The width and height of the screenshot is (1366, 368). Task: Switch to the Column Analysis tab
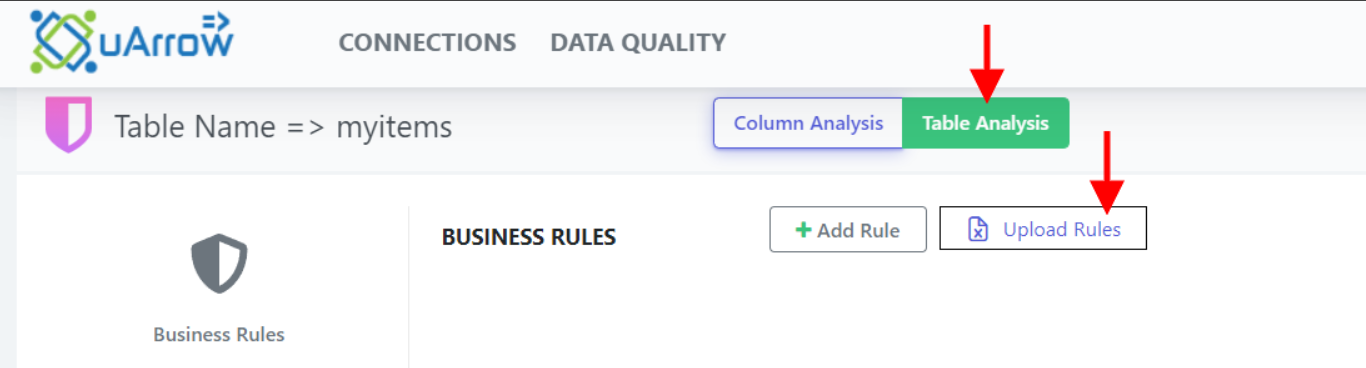(x=808, y=123)
